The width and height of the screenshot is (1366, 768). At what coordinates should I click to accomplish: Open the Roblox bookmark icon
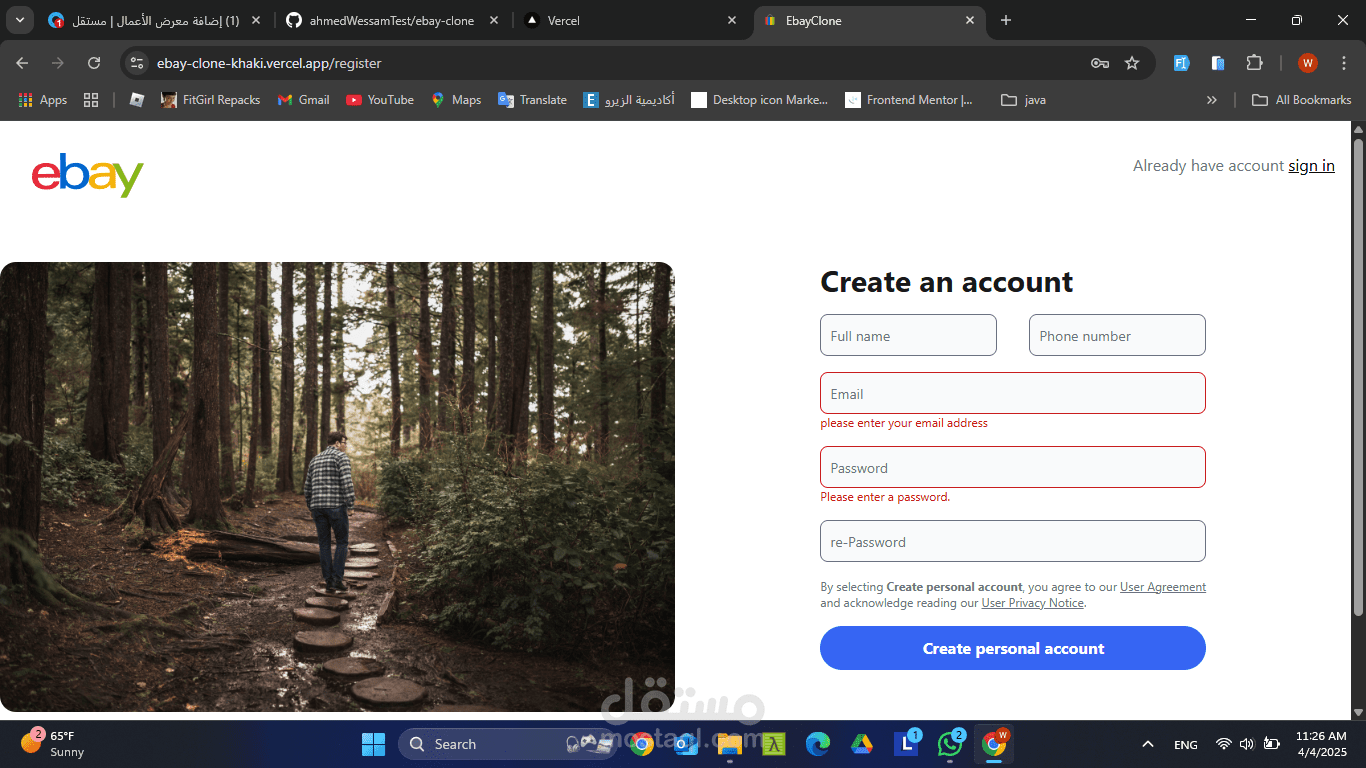tap(137, 100)
